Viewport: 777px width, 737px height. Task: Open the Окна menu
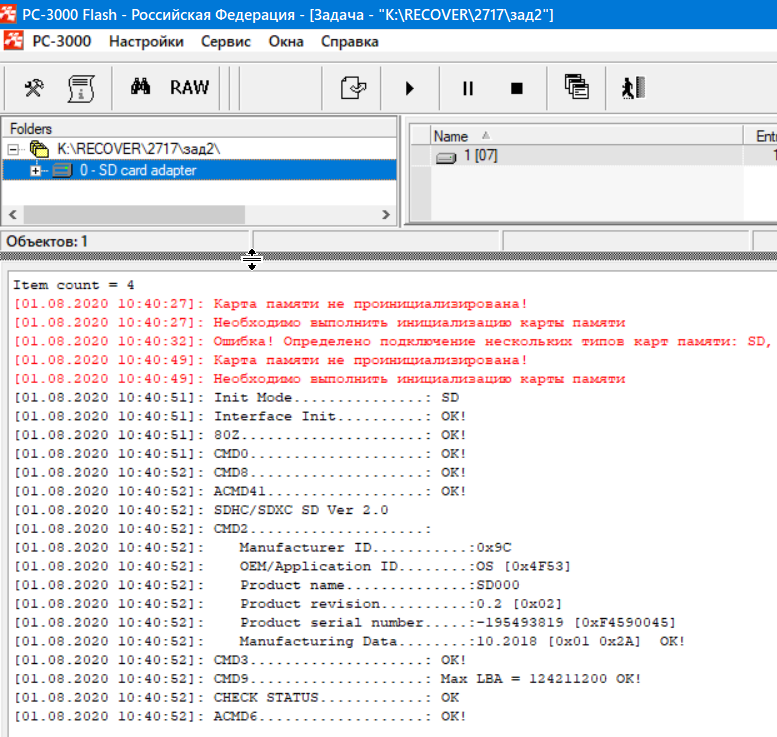point(286,41)
